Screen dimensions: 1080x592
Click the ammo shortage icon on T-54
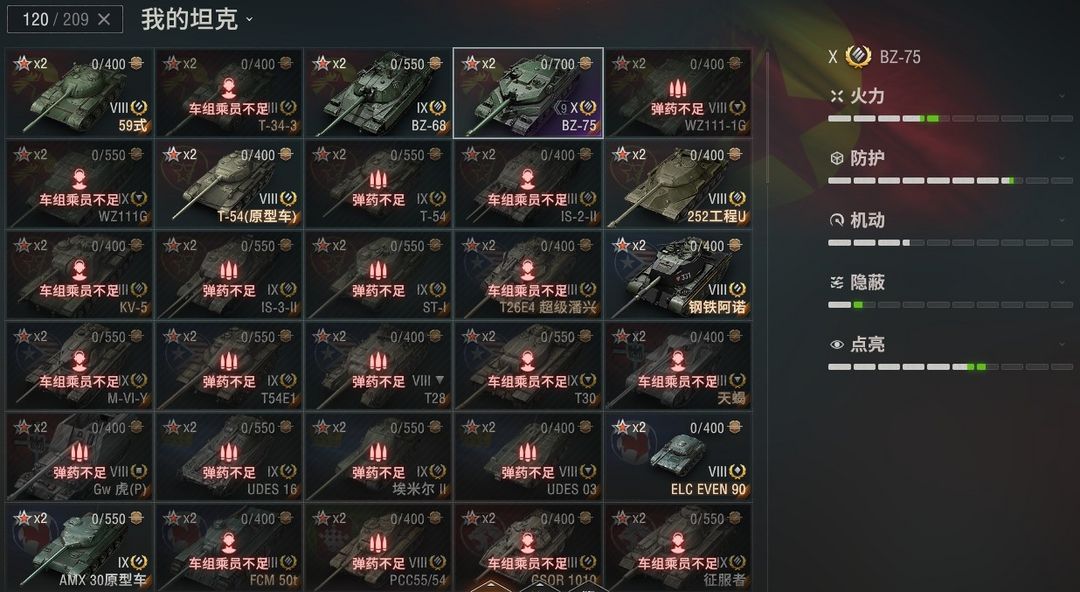coord(378,181)
